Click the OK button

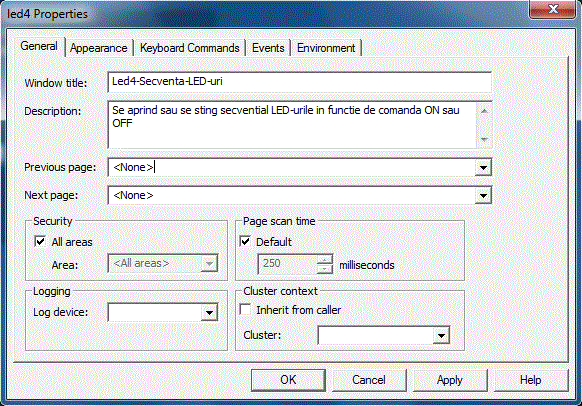(288, 380)
